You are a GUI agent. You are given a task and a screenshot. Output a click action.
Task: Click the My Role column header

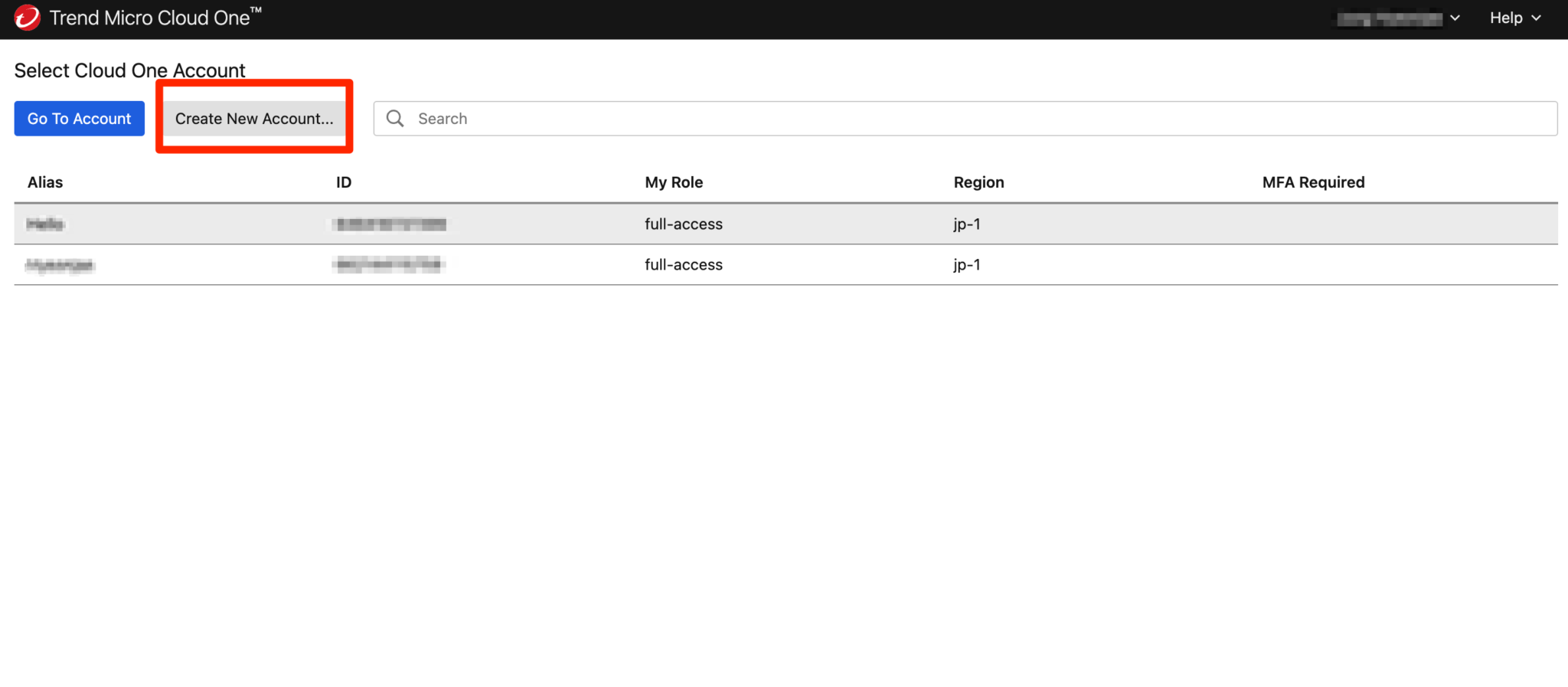[674, 182]
